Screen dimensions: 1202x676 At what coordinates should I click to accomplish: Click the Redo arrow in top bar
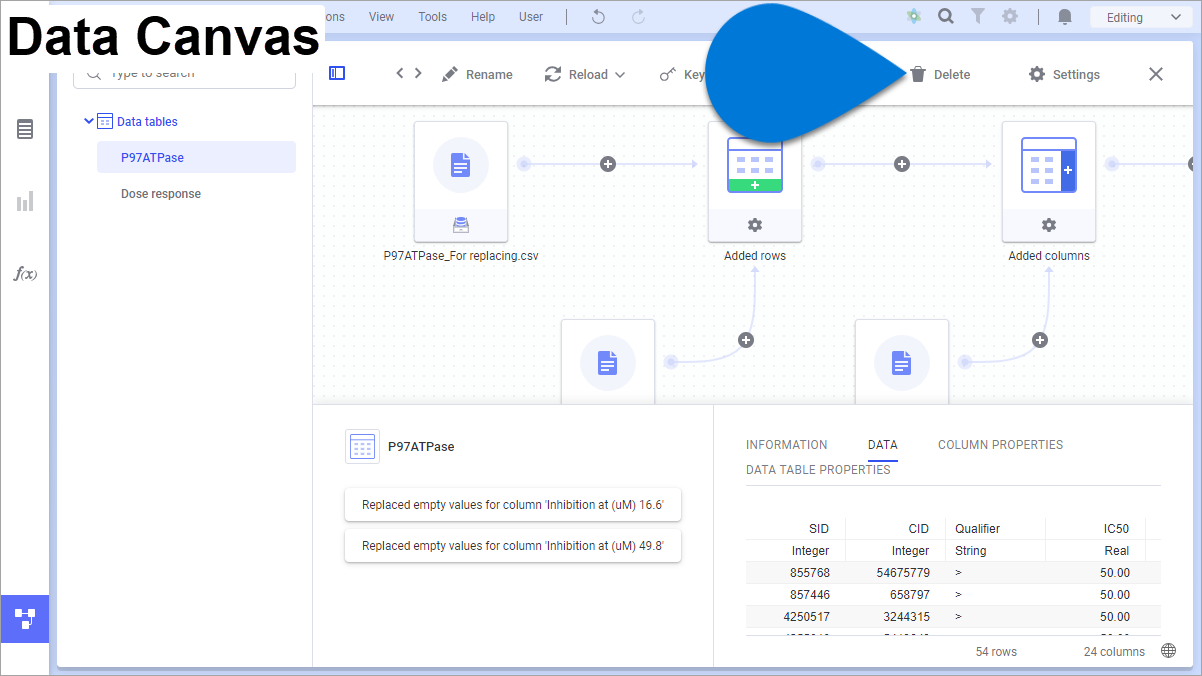pos(638,16)
